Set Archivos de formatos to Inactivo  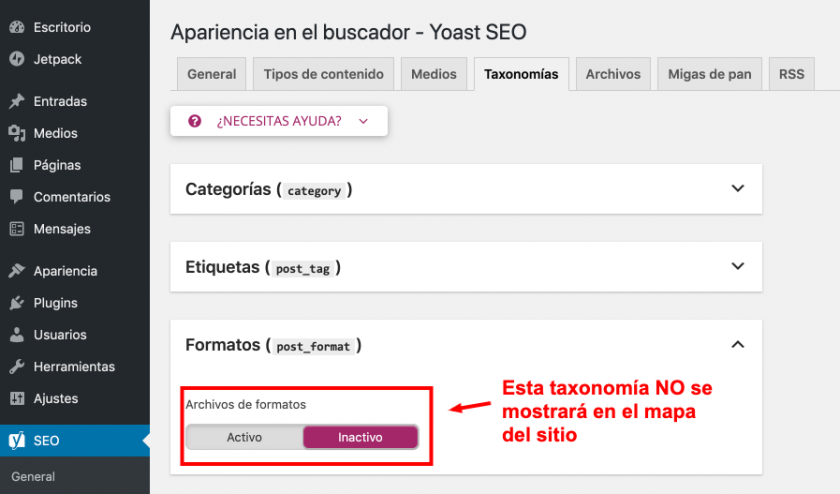click(x=360, y=437)
